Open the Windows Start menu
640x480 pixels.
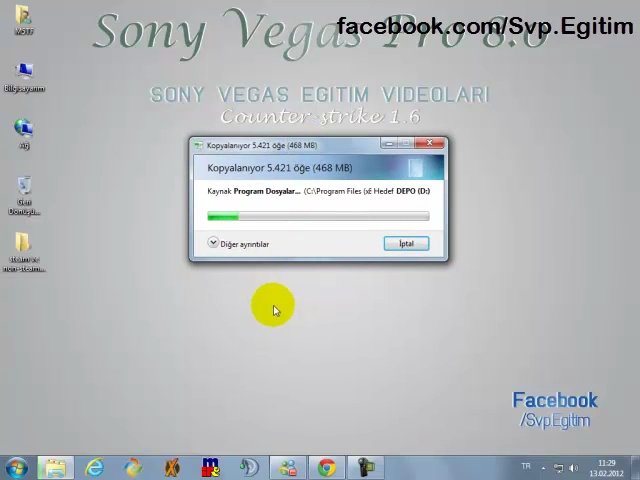17,468
